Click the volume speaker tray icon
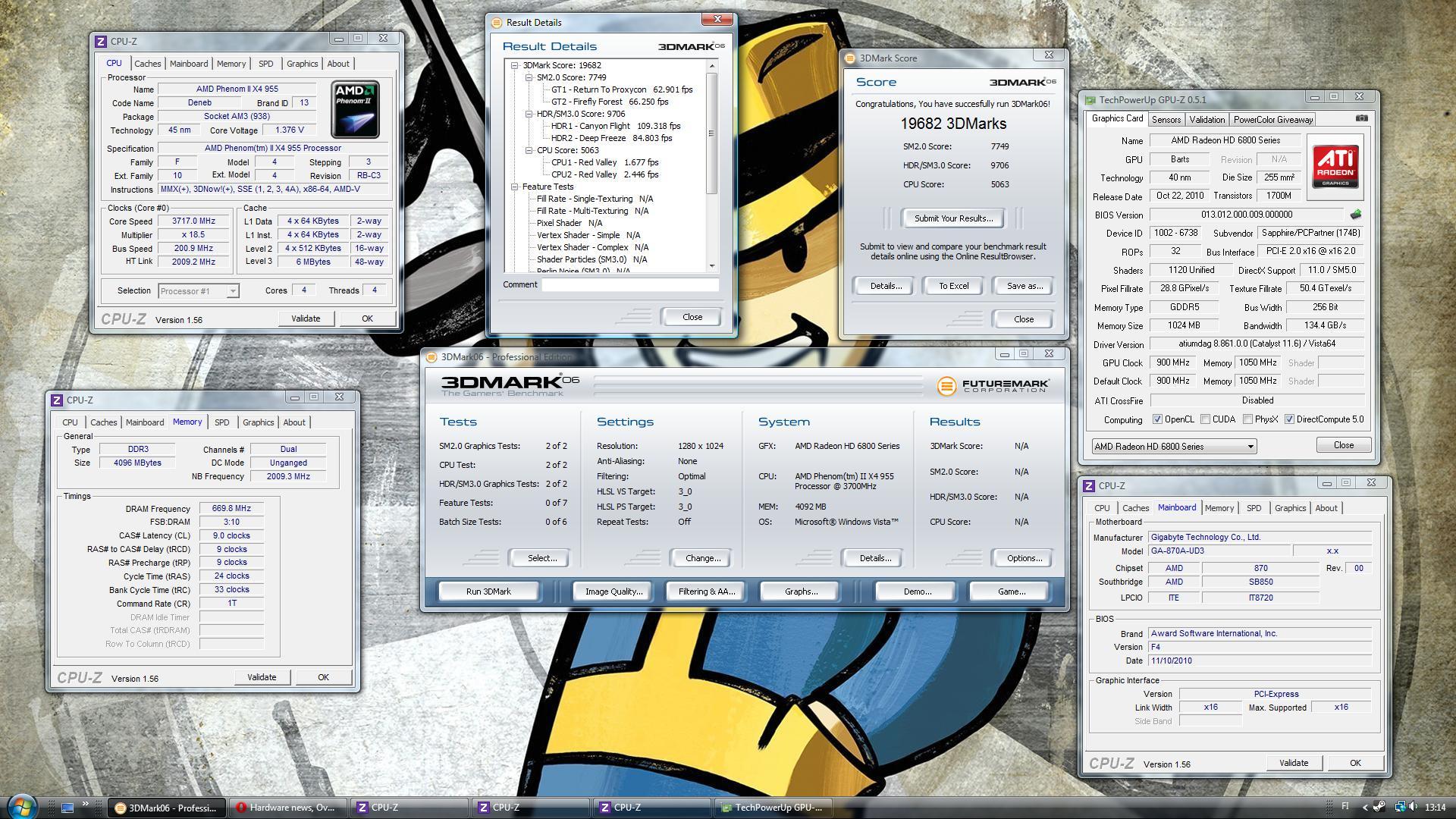Screen dimensions: 1456x819 point(1414,807)
